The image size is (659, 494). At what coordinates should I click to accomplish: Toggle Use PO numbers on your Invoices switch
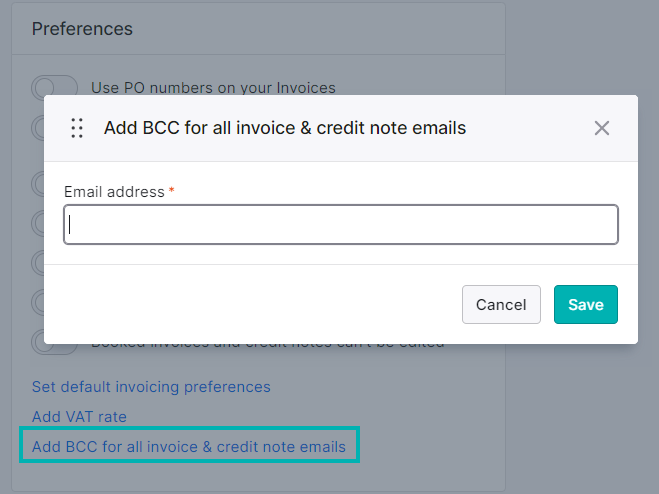click(x=54, y=88)
